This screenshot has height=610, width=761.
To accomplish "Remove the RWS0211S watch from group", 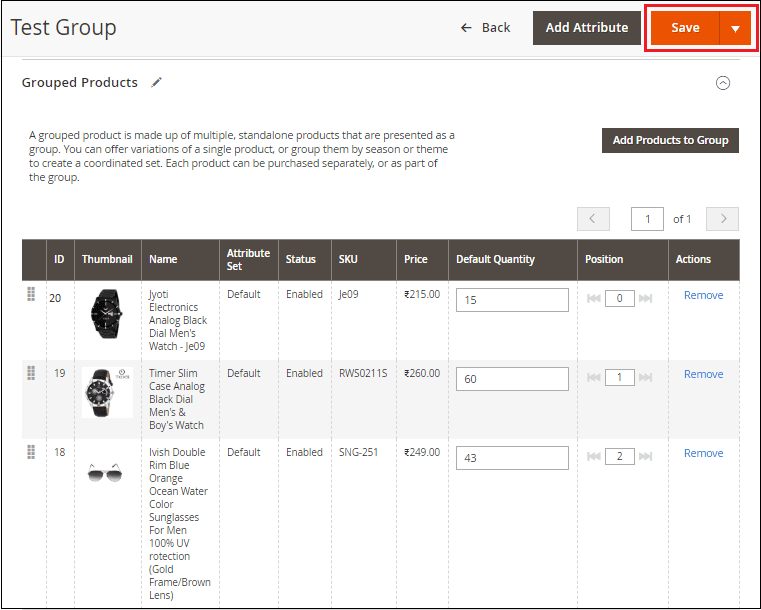I will [x=703, y=374].
